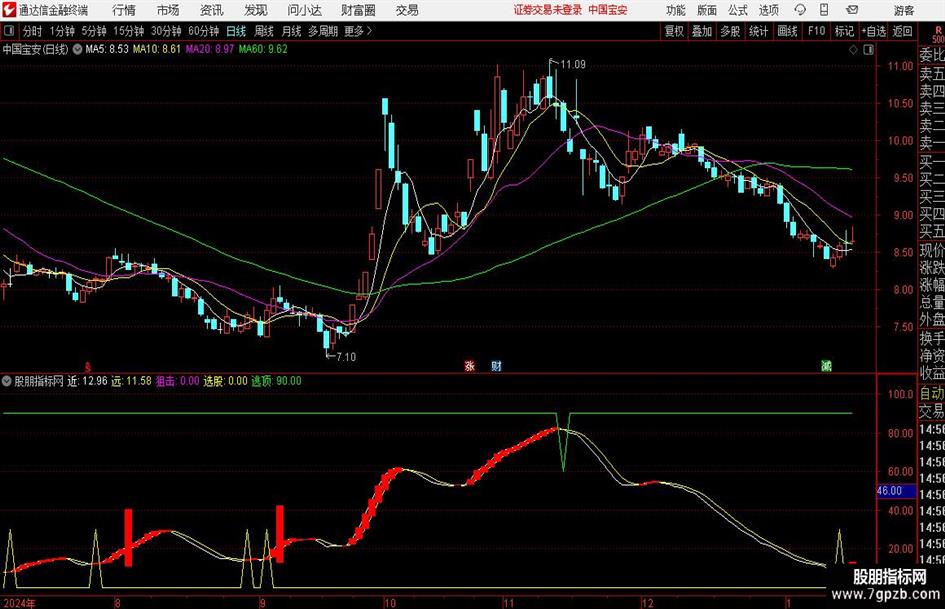
Task: Open the 交易 menu
Action: (x=407, y=10)
